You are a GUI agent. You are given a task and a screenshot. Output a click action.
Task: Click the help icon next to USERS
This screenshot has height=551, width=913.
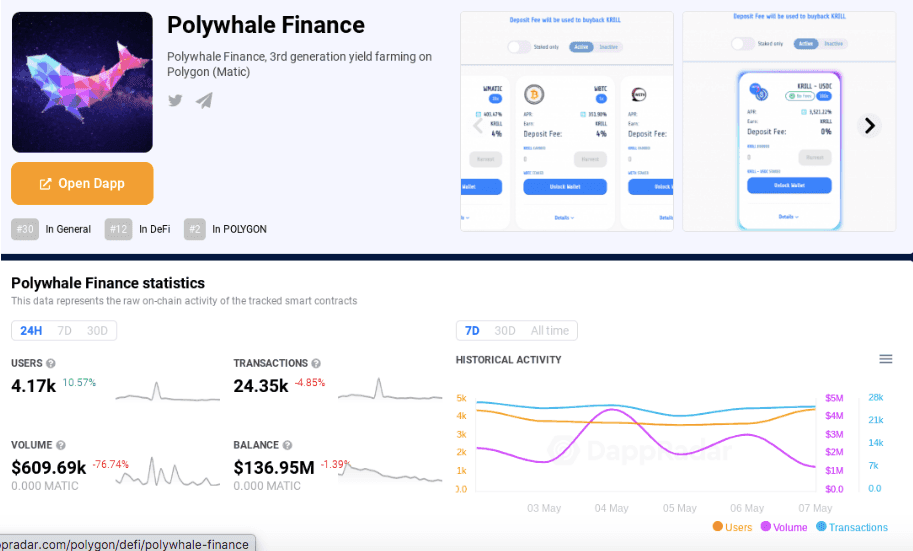click(51, 364)
